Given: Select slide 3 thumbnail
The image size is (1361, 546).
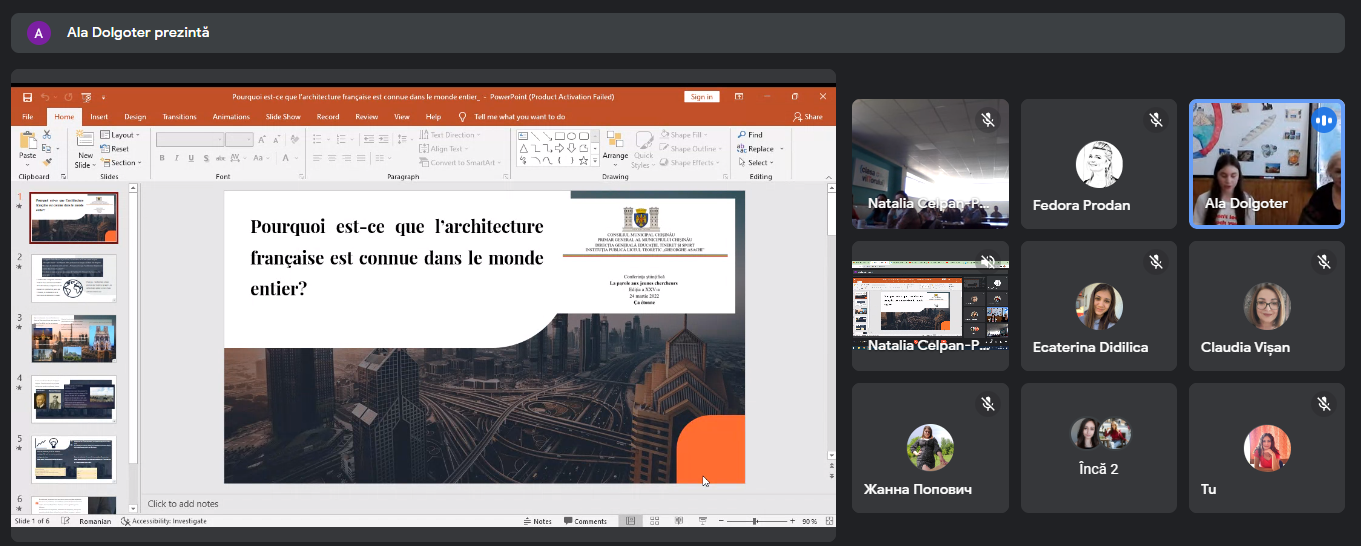Looking at the screenshot, I should pos(74,338).
